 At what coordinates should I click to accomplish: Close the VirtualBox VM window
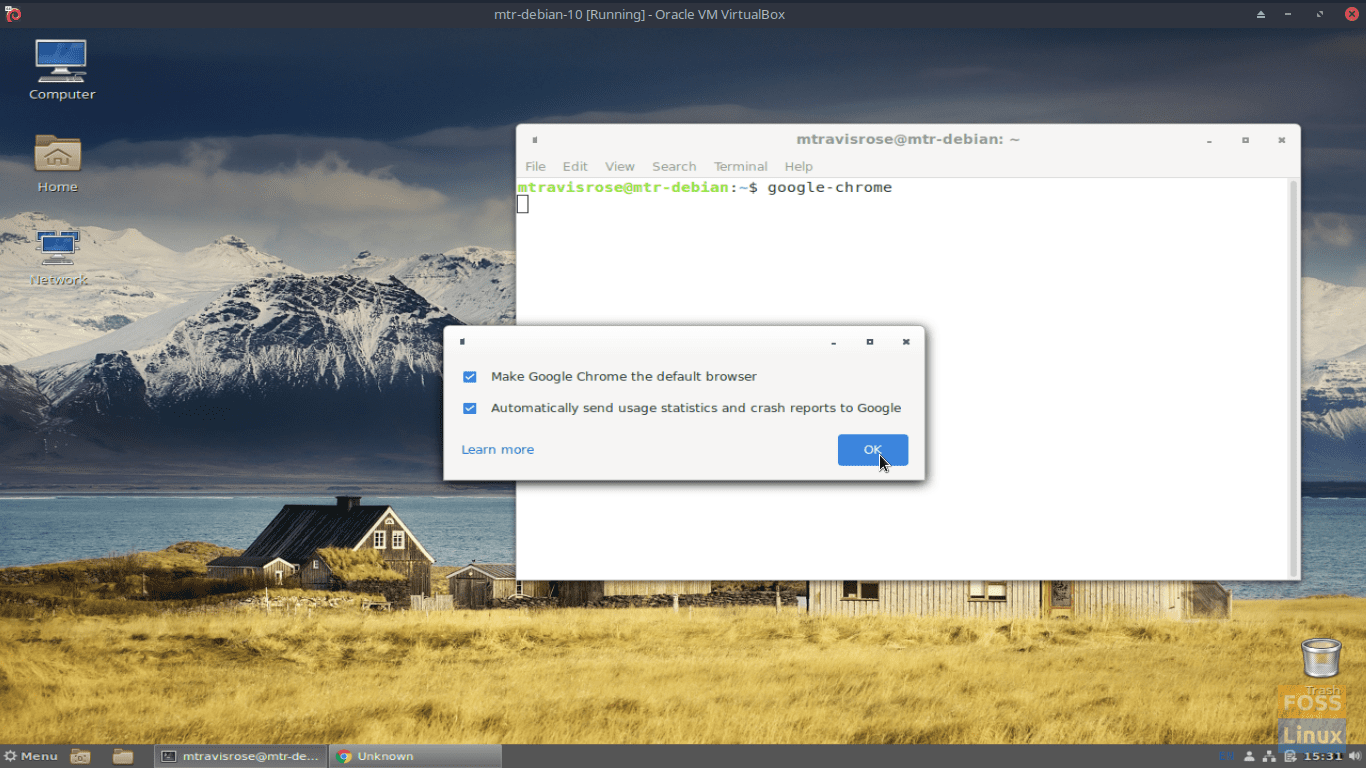click(x=1351, y=14)
